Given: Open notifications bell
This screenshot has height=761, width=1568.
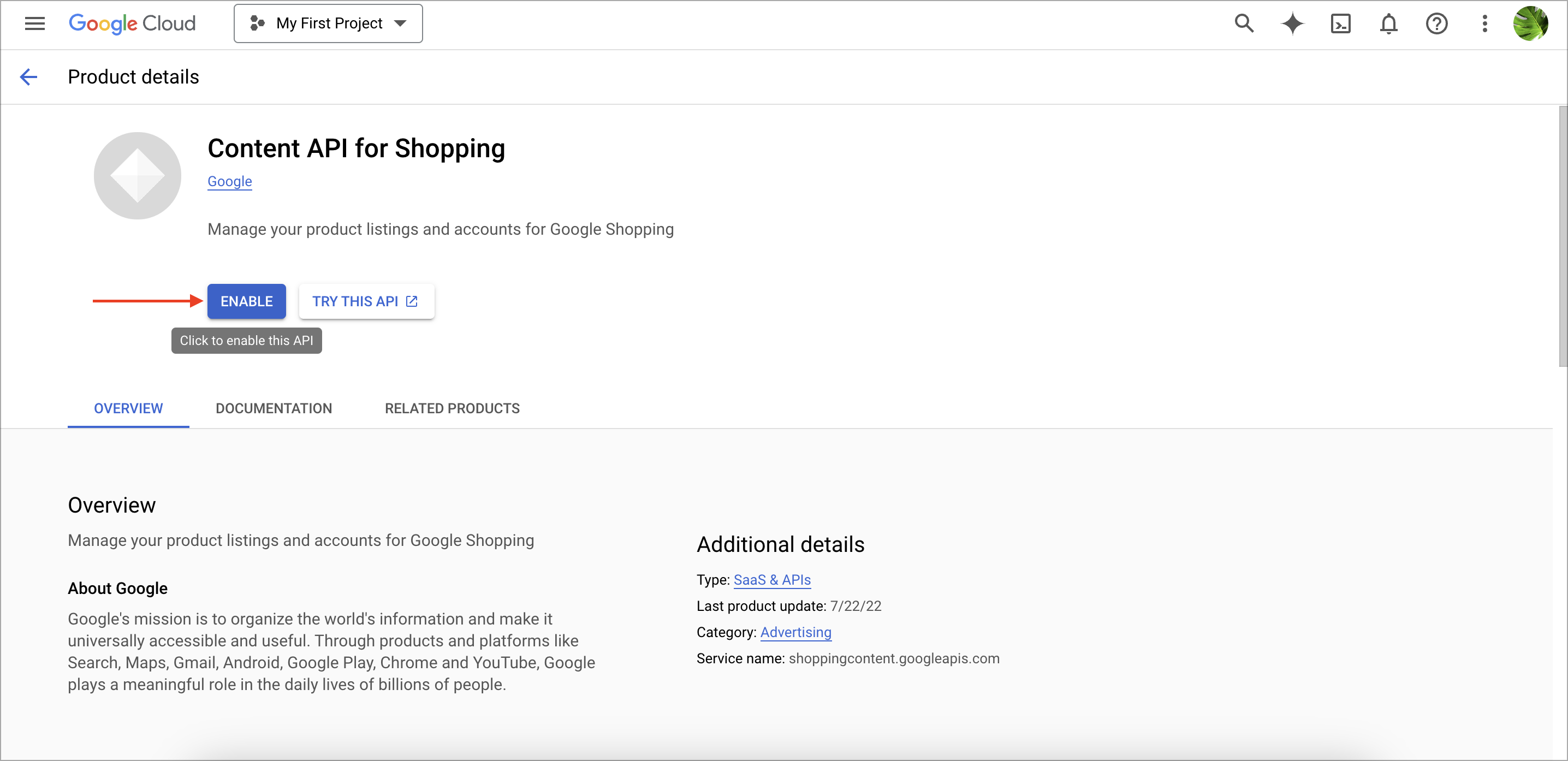Looking at the screenshot, I should 1388,23.
